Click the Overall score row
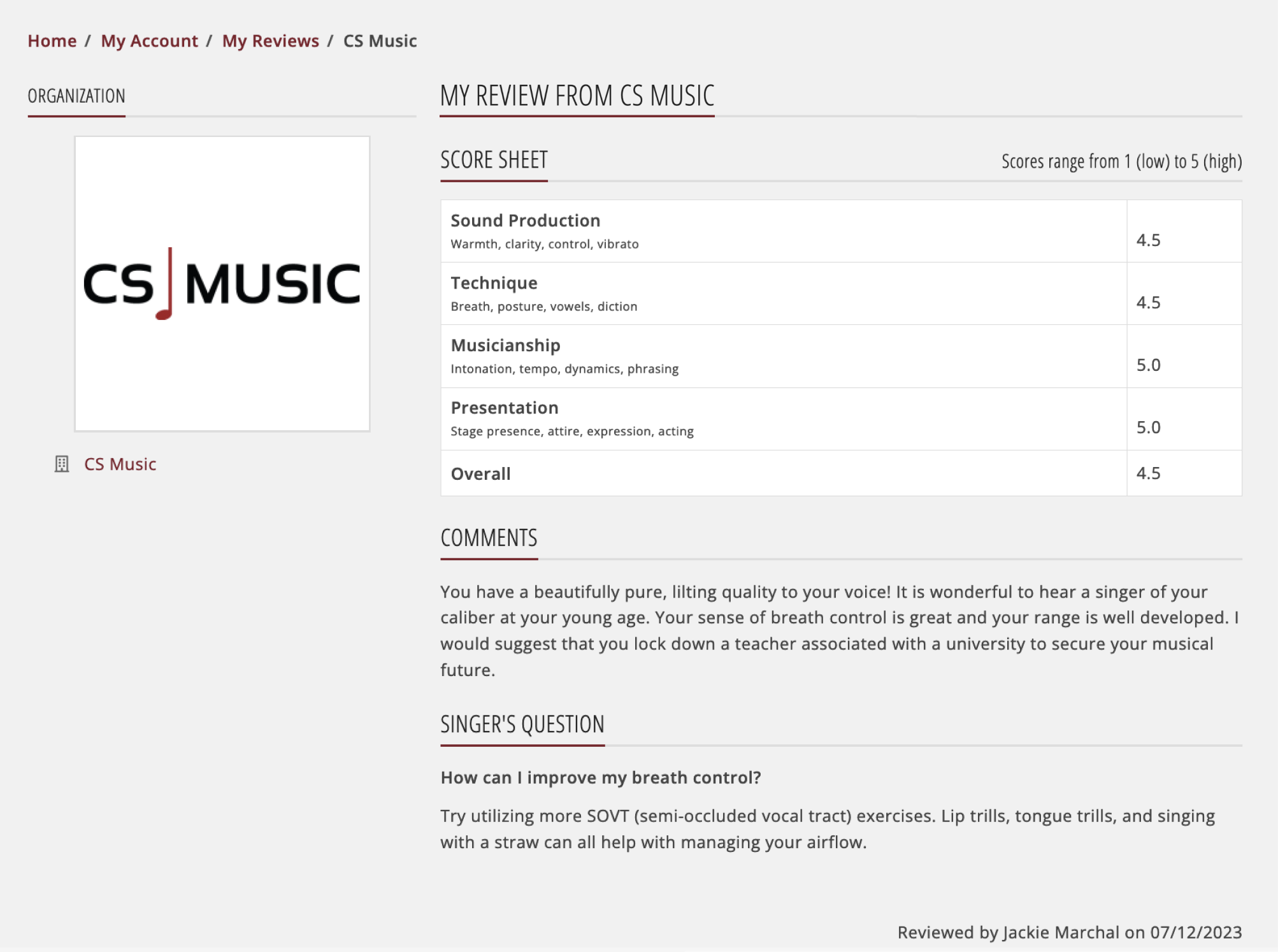 click(x=841, y=473)
